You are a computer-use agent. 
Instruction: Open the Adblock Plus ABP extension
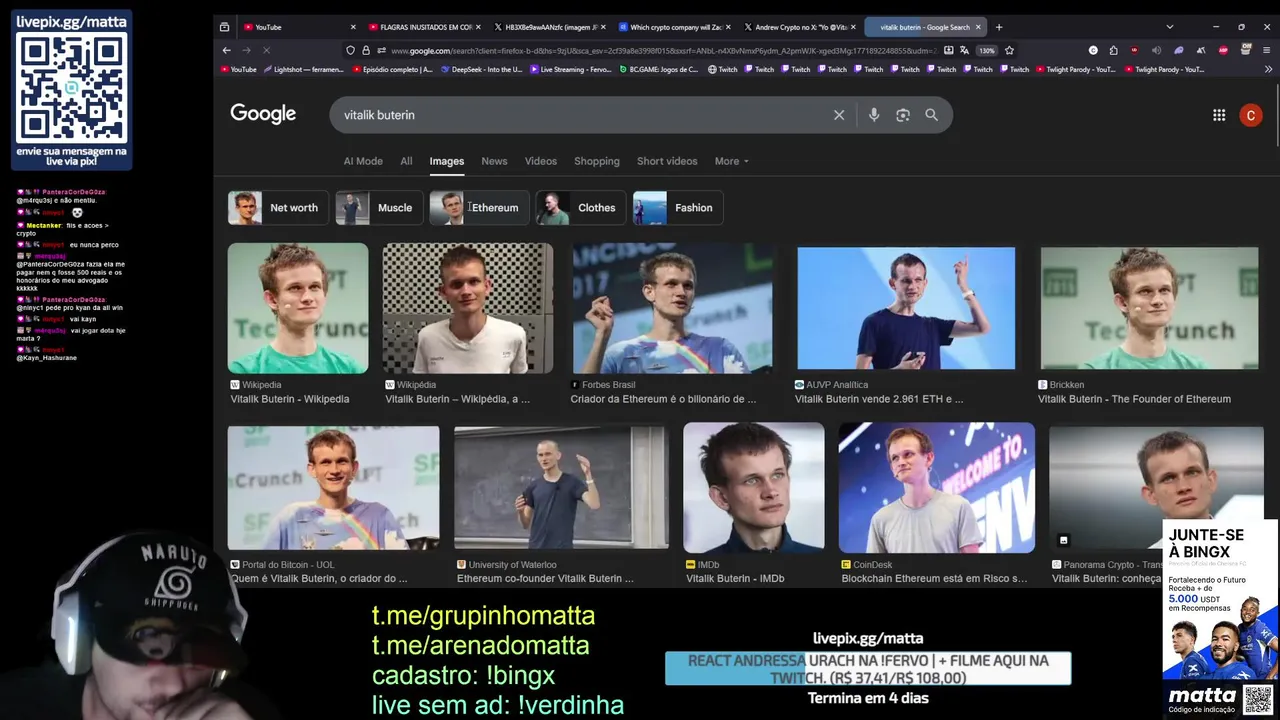pos(1223,50)
